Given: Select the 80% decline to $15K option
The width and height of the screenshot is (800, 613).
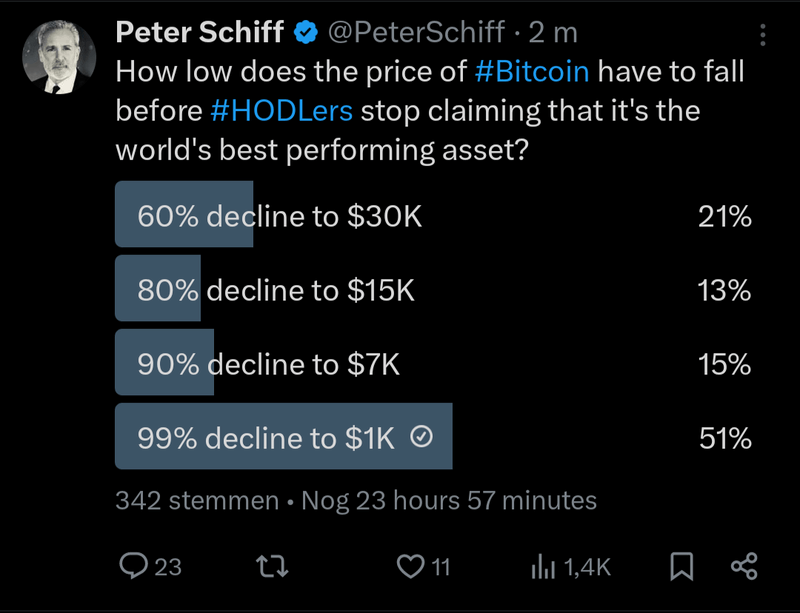Looking at the screenshot, I should [x=276, y=290].
